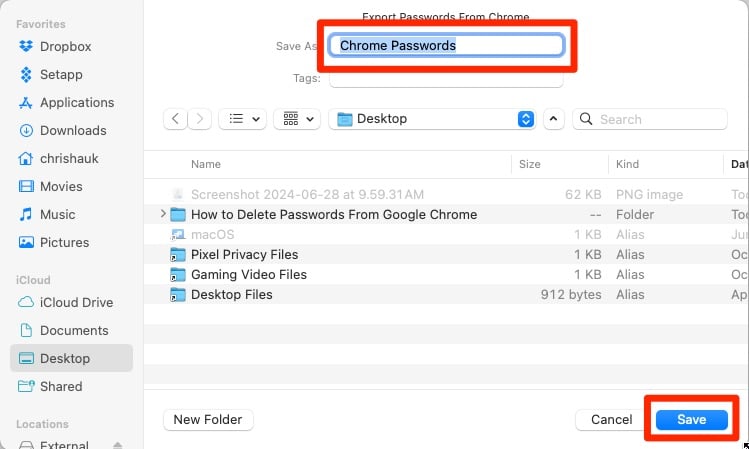Click the Gaming Video Files folder icon
The image size is (749, 449).
click(178, 275)
